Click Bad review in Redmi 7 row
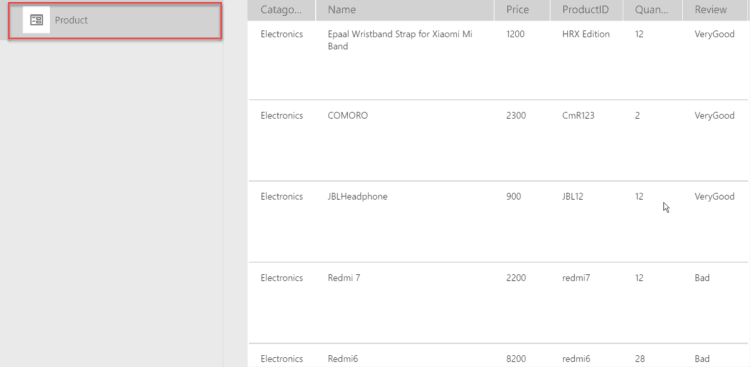This screenshot has height=367, width=750. coord(702,278)
